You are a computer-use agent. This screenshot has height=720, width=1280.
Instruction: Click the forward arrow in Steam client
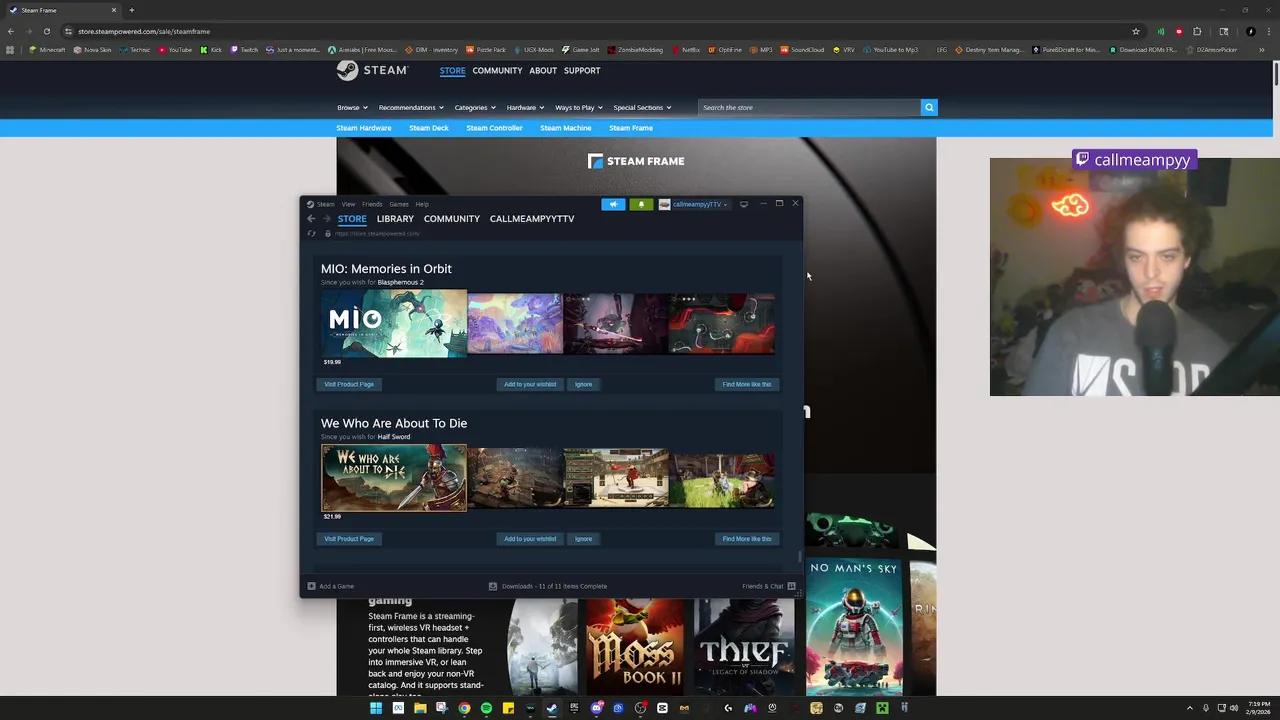(326, 219)
